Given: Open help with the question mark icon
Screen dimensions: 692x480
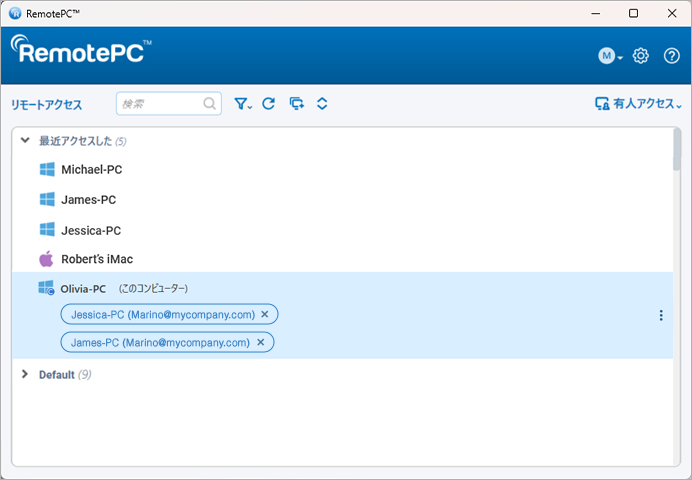Looking at the screenshot, I should click(672, 56).
